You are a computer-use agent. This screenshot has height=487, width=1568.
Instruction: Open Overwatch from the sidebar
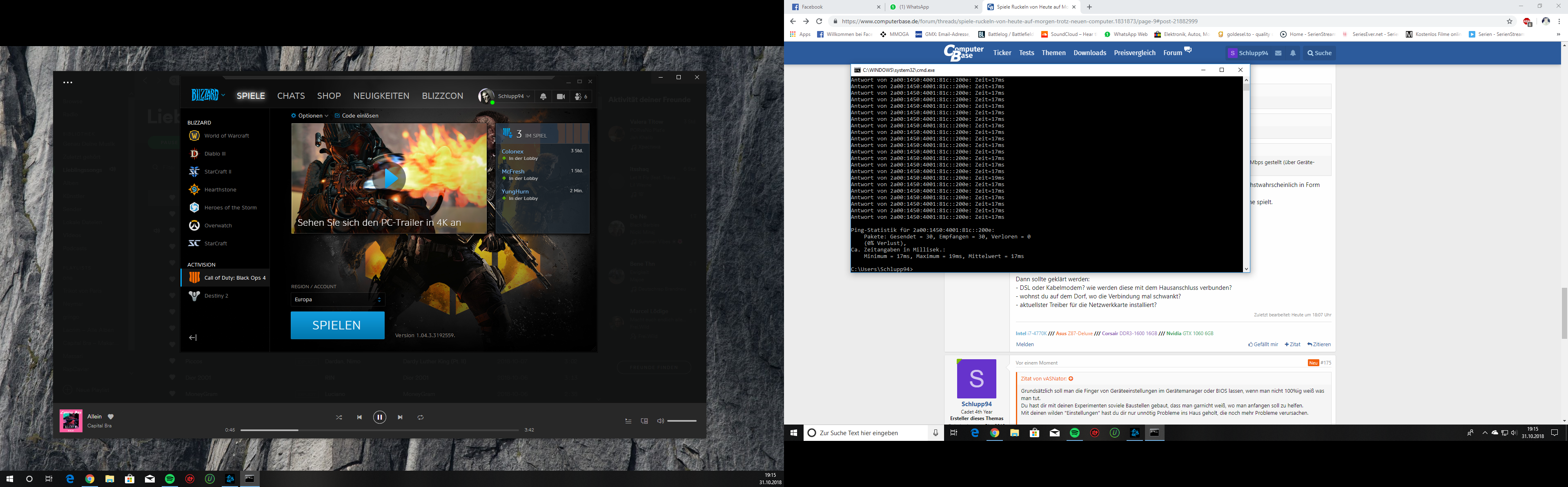[217, 226]
